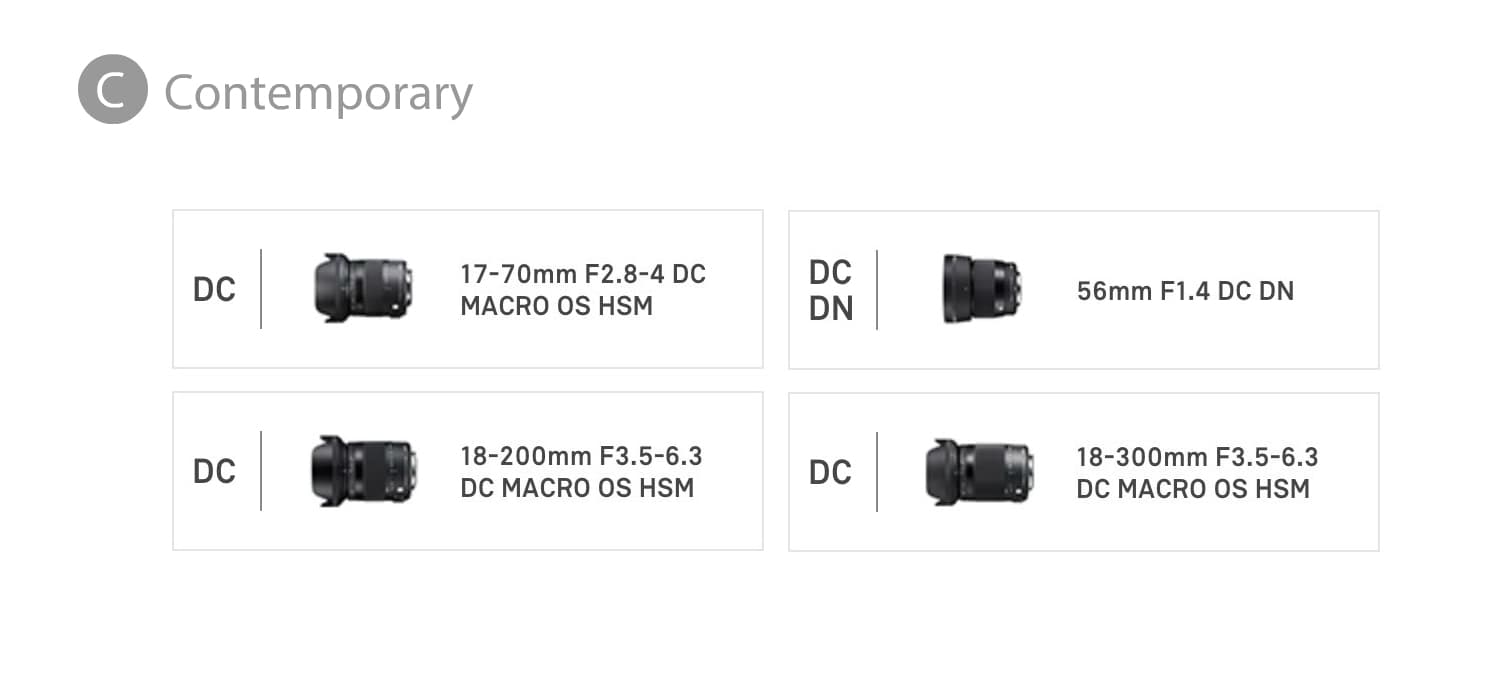
Task: Click the divider line in the 18-300mm card
Action: pos(877,472)
